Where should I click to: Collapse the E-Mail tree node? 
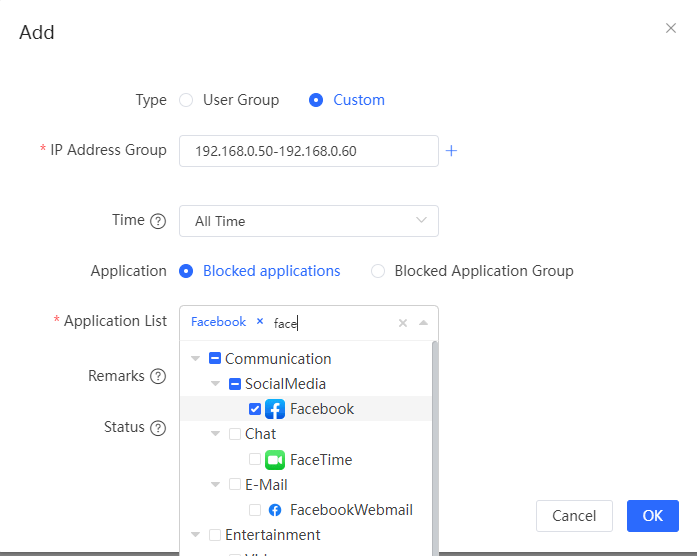[215, 484]
